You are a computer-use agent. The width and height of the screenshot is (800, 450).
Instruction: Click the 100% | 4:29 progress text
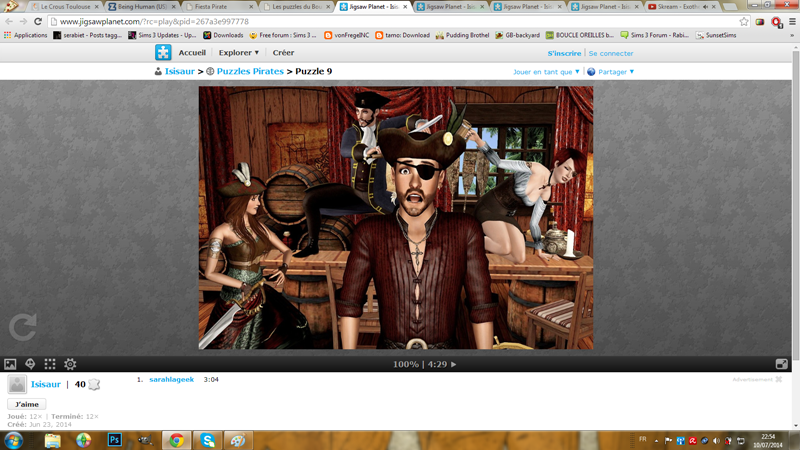click(420, 364)
